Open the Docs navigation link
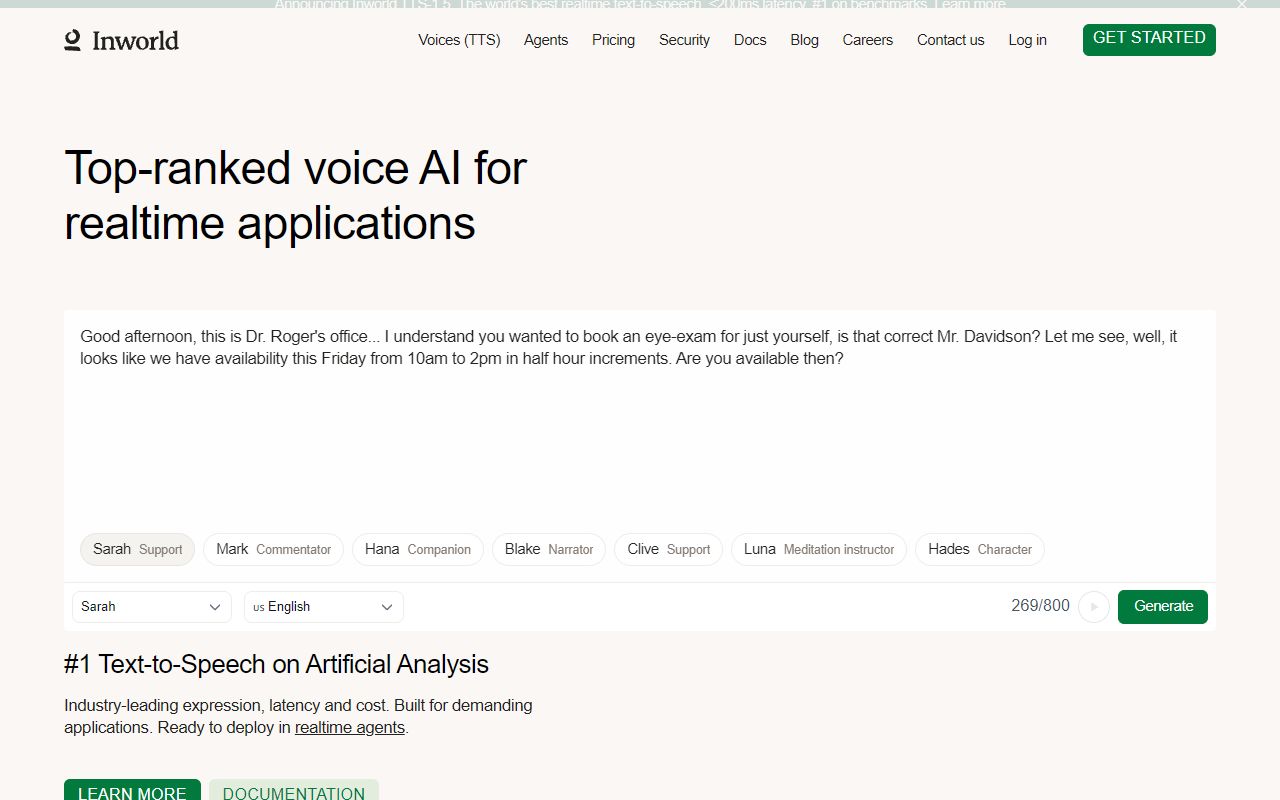1280x800 pixels. (750, 40)
